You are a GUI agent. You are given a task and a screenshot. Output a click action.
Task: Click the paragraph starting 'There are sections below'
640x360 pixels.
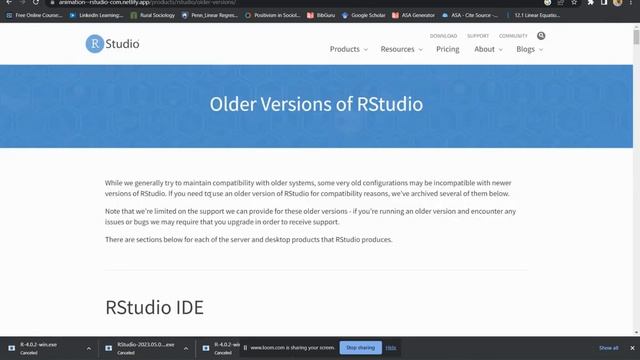(248, 240)
